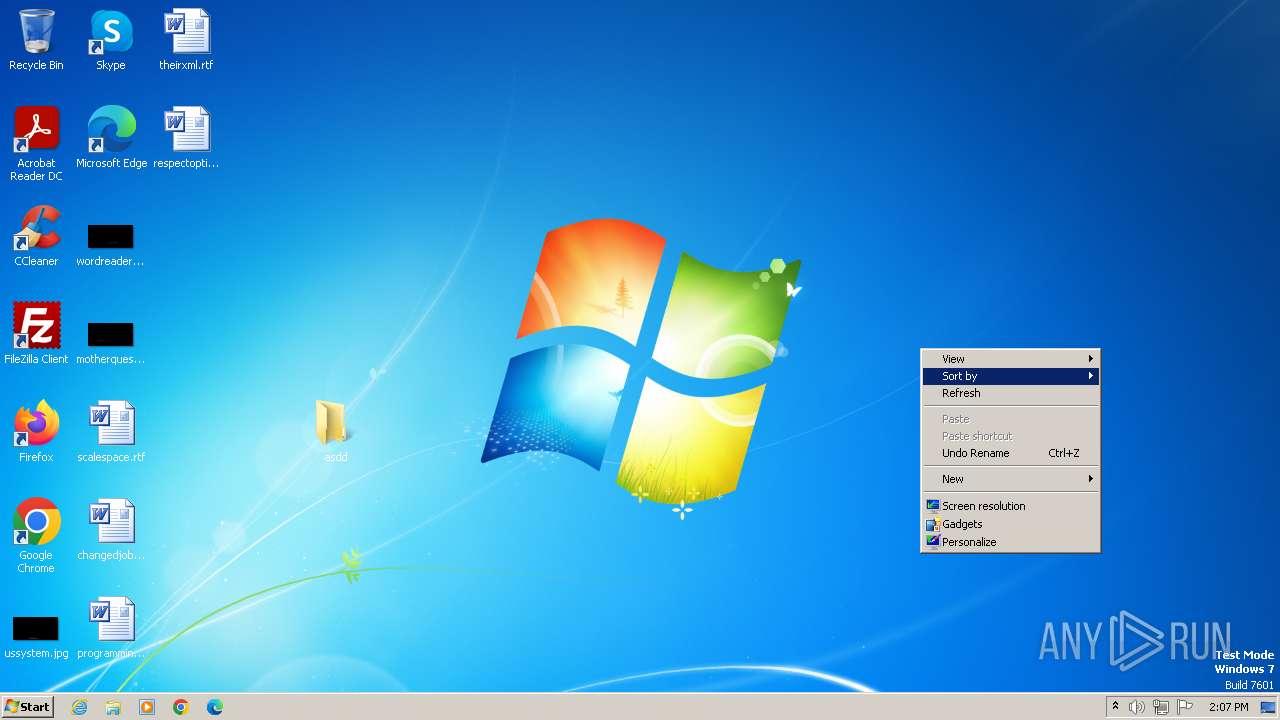Select the Acrobat Reader DC shortcut

click(x=36, y=144)
